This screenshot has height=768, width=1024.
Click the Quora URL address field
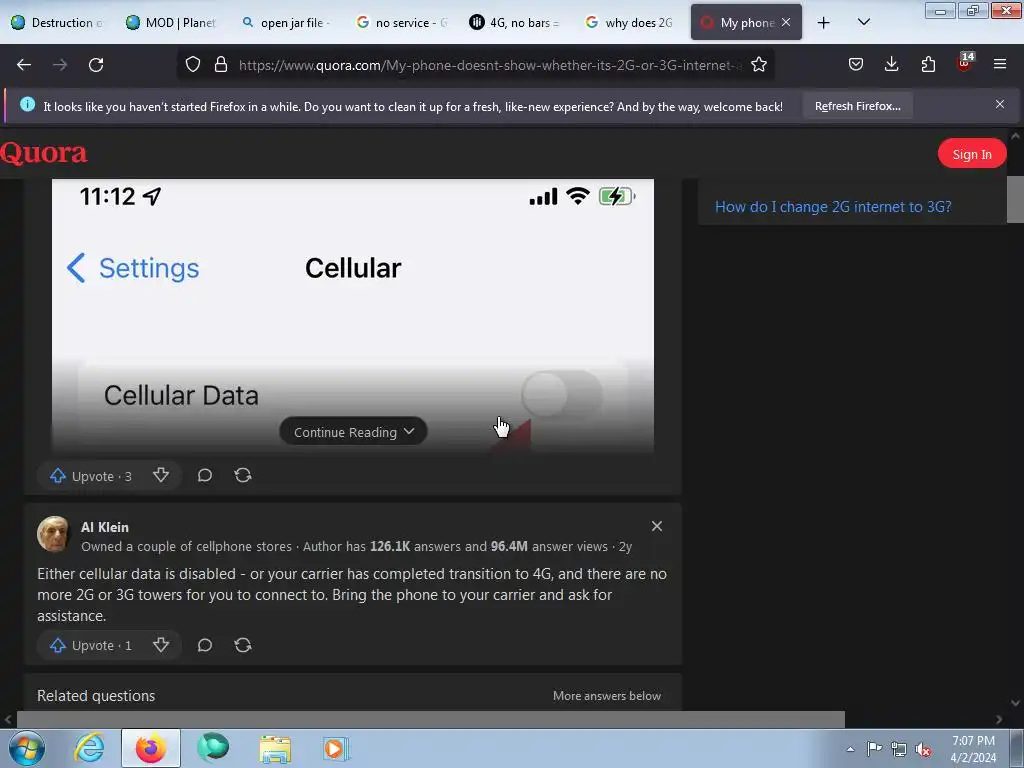pyautogui.click(x=490, y=65)
